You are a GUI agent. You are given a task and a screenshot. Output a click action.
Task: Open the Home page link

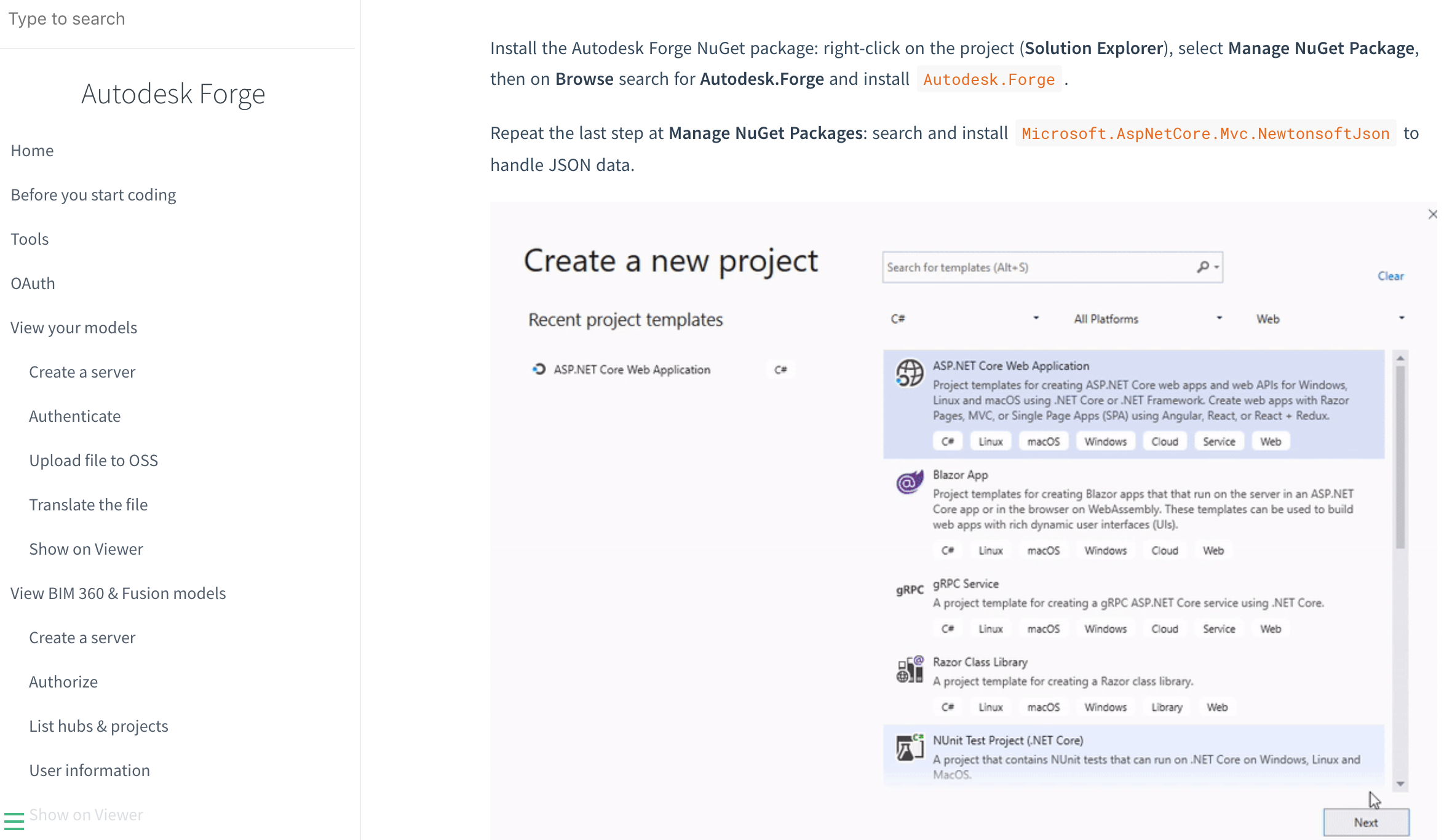tap(32, 151)
